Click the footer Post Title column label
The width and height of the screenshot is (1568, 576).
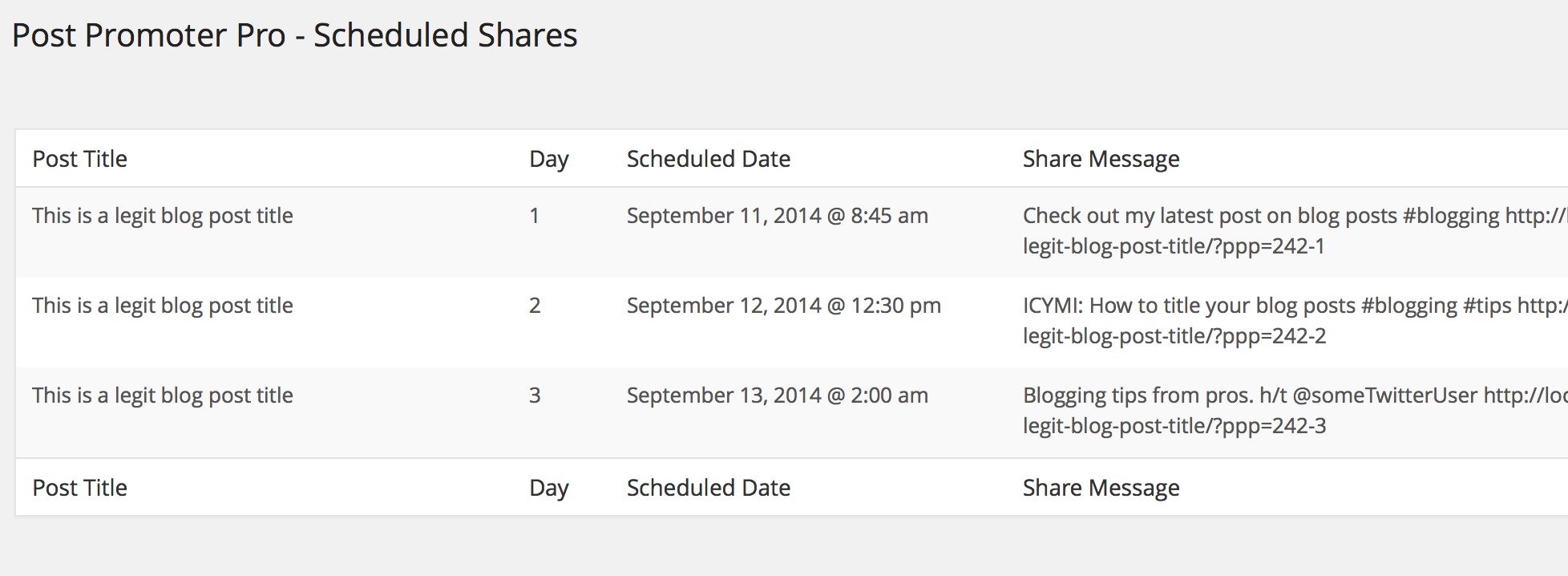click(79, 488)
